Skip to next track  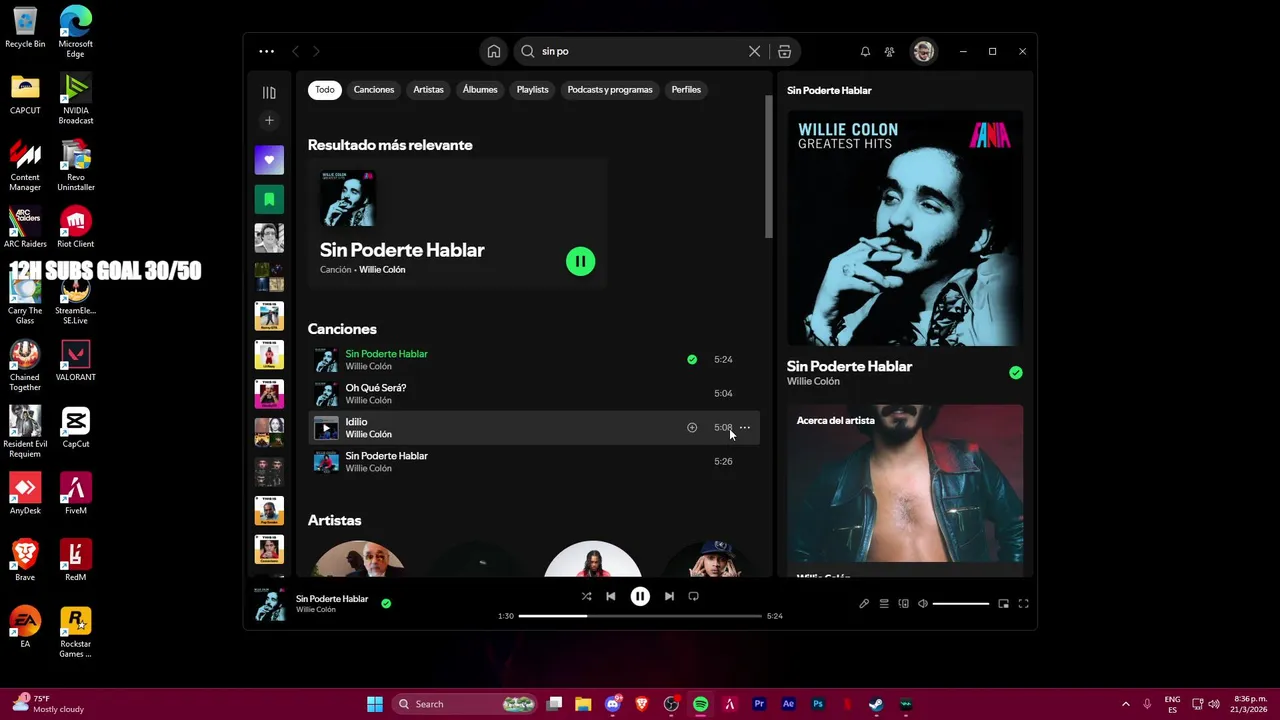669,596
